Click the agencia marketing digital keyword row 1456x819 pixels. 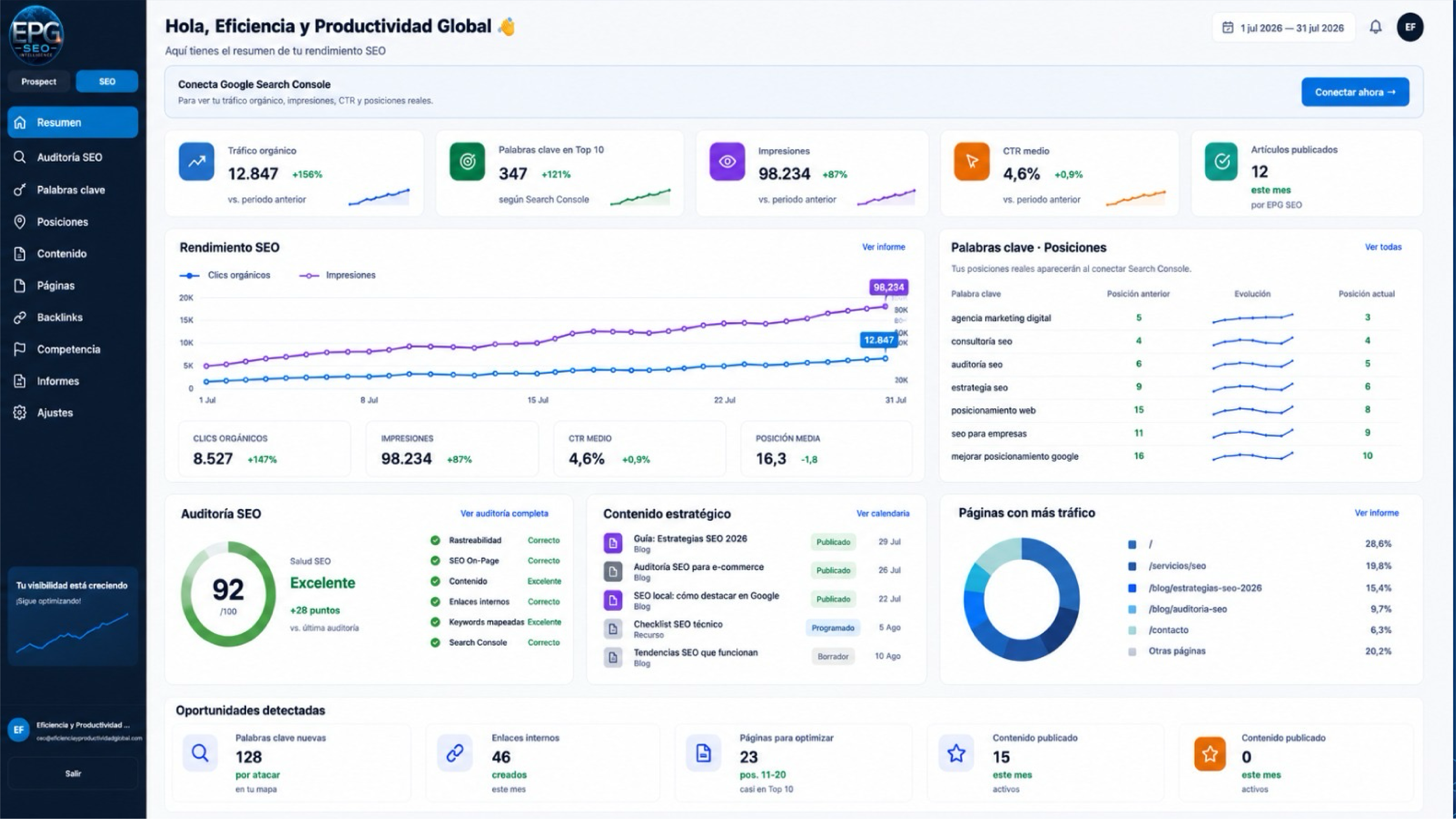(x=1176, y=318)
